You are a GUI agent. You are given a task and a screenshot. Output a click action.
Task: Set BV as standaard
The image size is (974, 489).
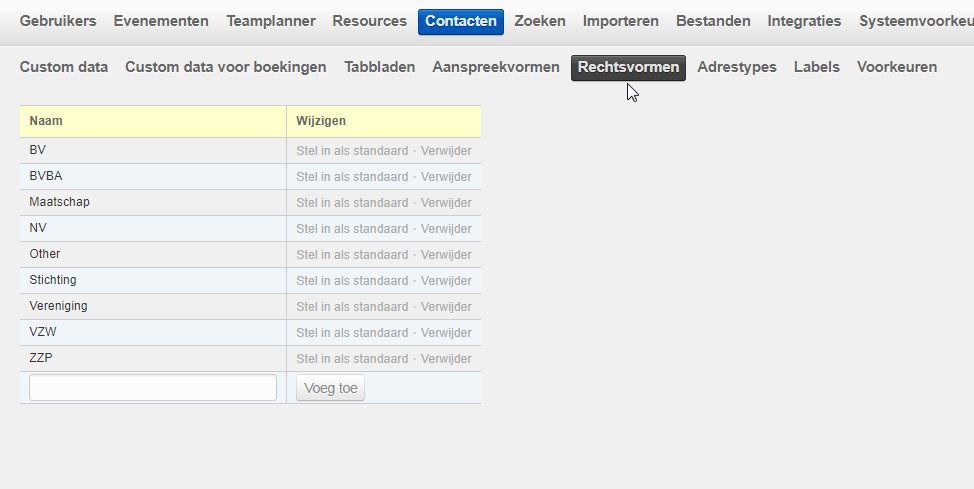tap(352, 151)
